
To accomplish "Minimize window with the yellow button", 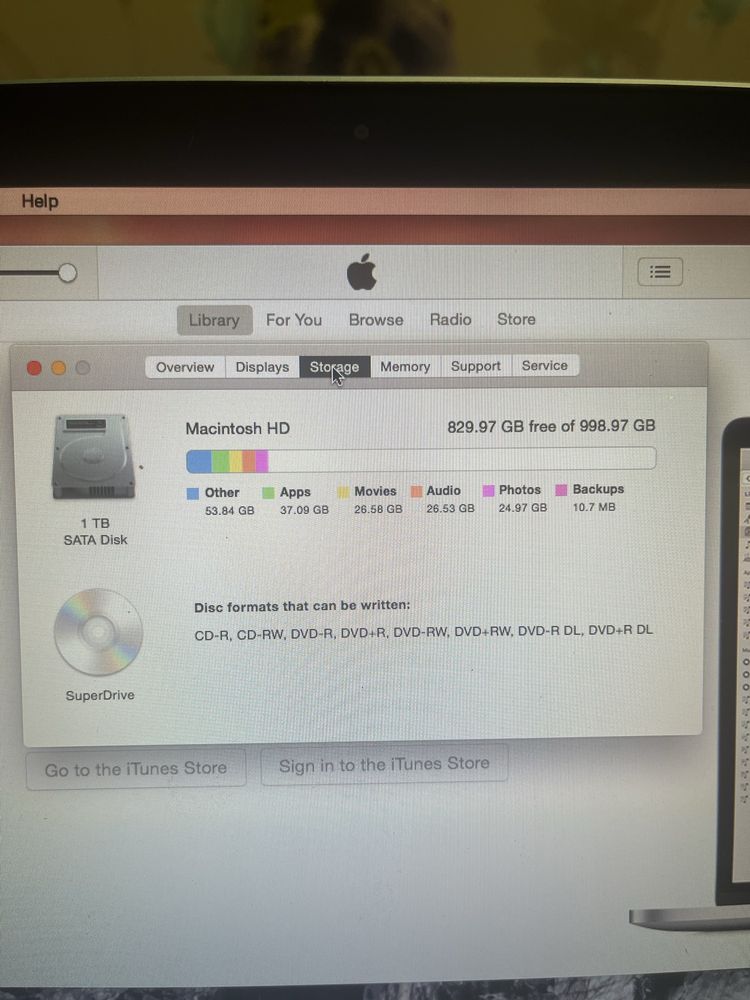I will (59, 368).
